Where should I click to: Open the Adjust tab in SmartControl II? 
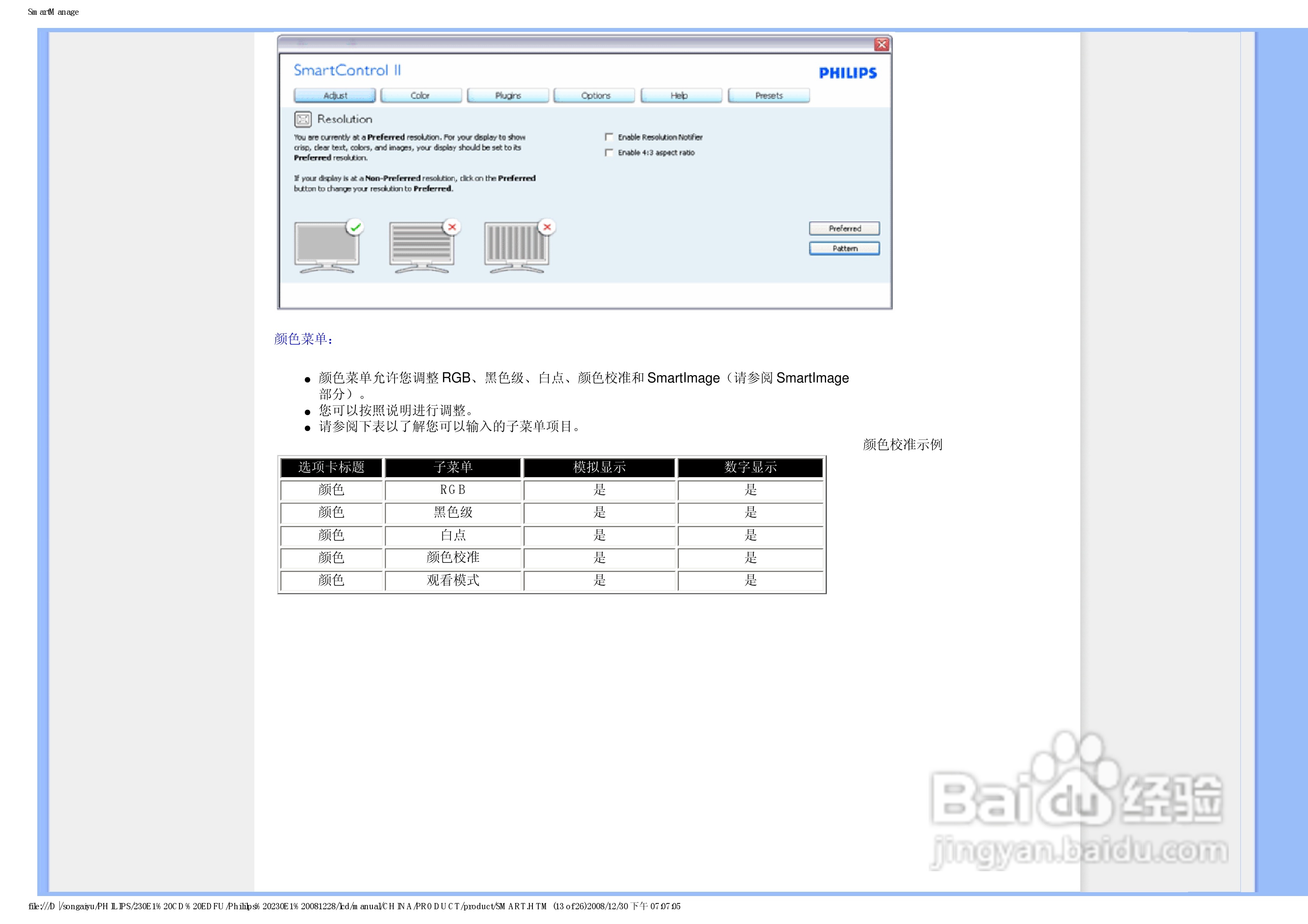pyautogui.click(x=335, y=96)
